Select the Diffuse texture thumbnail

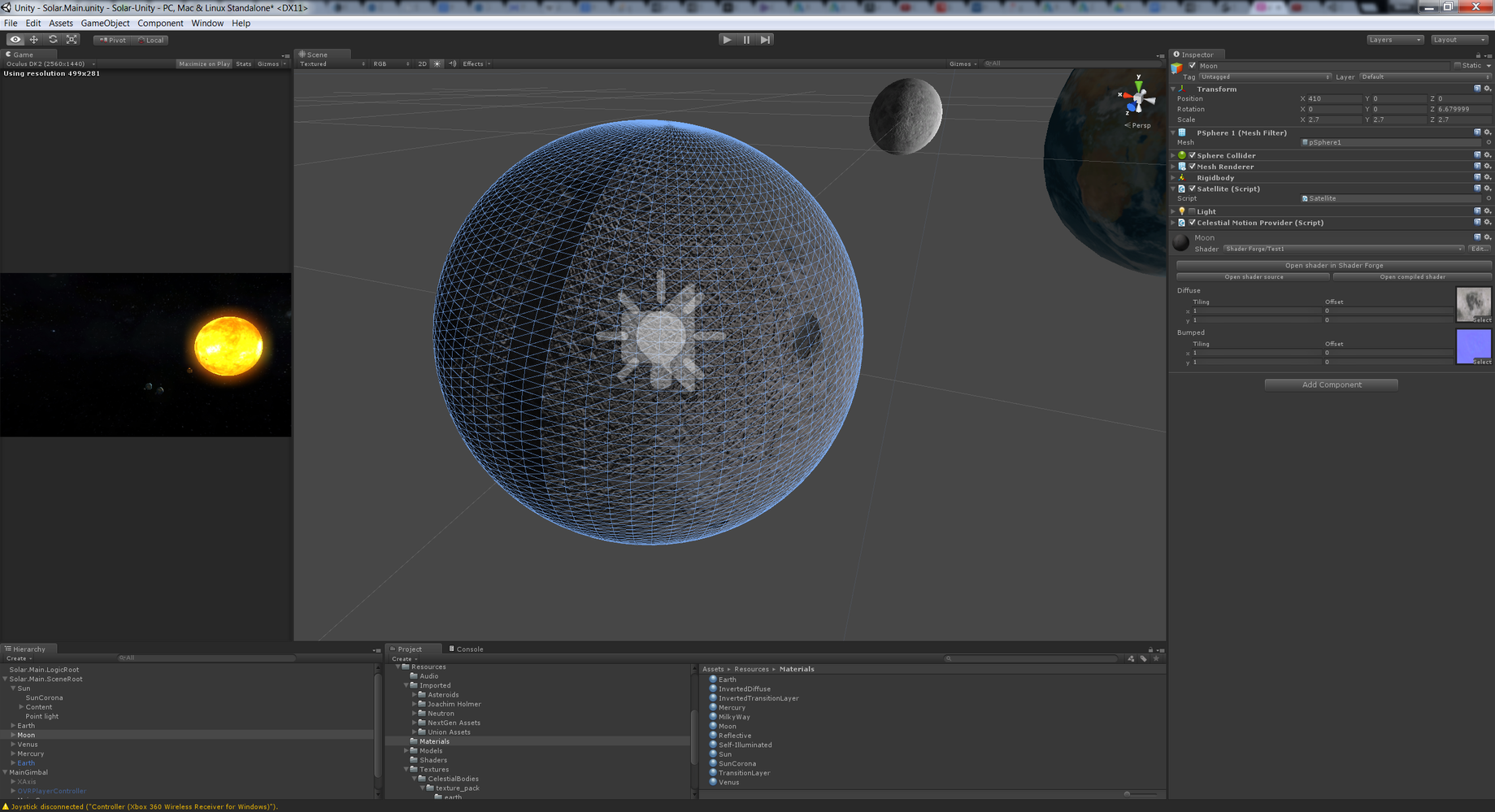pyautogui.click(x=1473, y=305)
